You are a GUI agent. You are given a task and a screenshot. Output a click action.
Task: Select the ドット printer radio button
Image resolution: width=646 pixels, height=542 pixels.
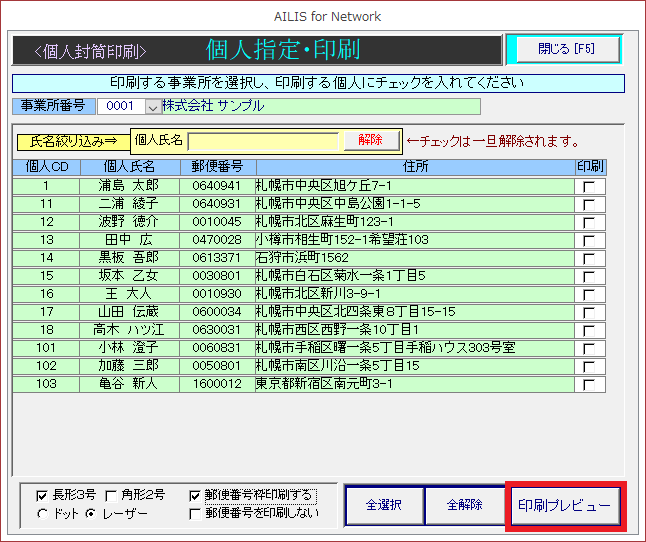pyautogui.click(x=42, y=513)
